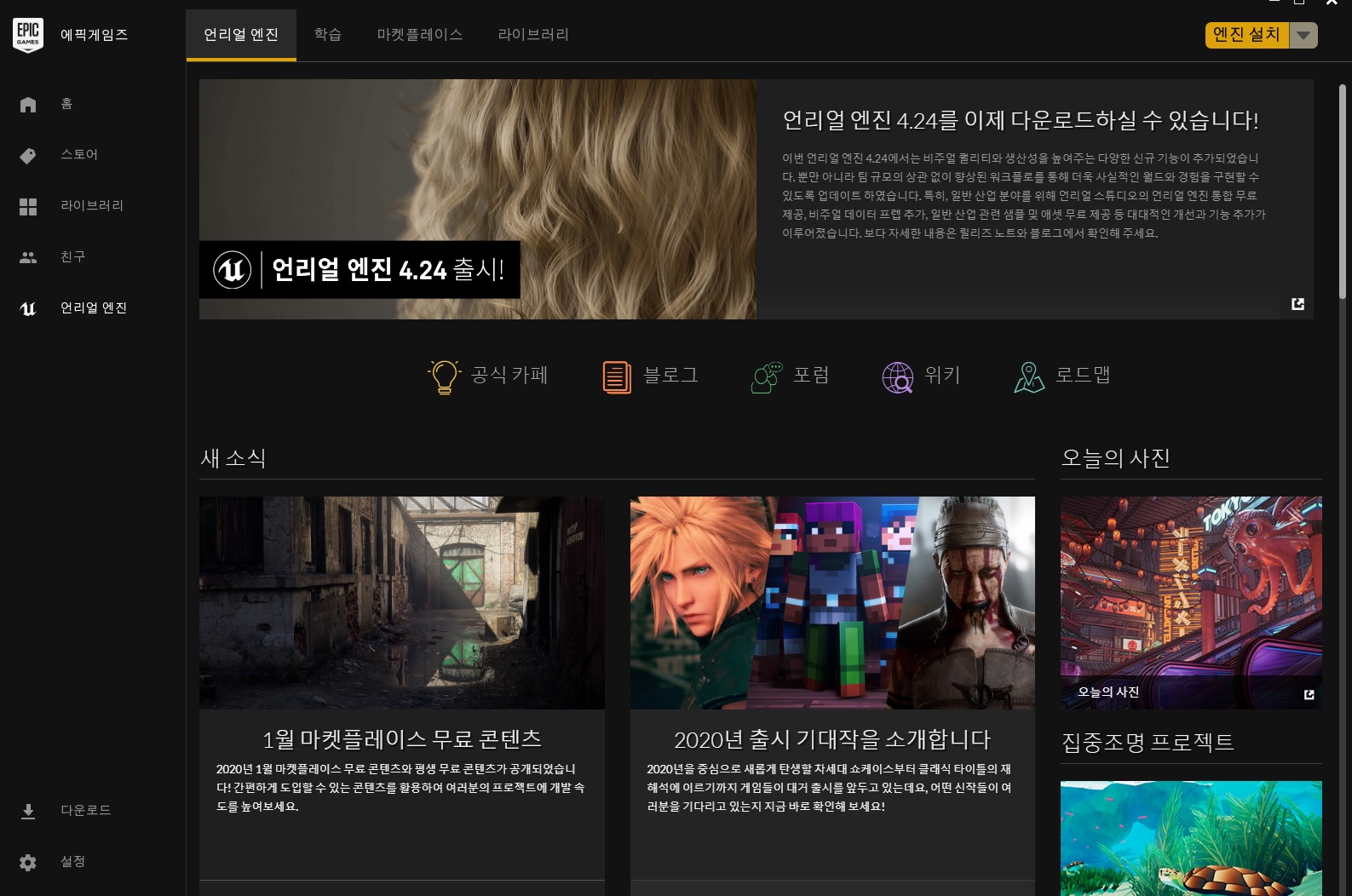Open the 친구 friends icon
The width and height of the screenshot is (1352, 896).
pyautogui.click(x=28, y=257)
